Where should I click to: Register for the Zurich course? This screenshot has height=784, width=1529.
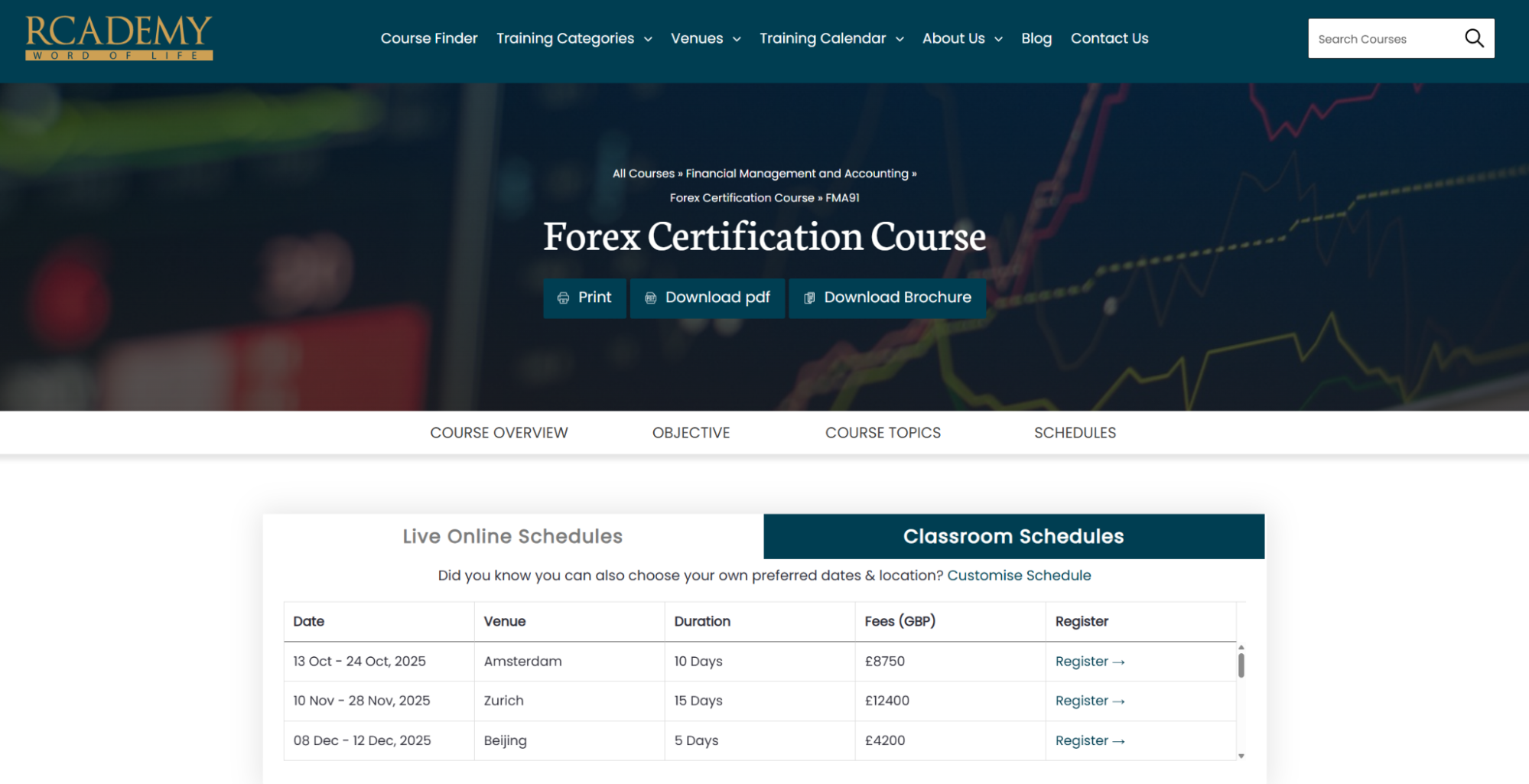(x=1090, y=701)
